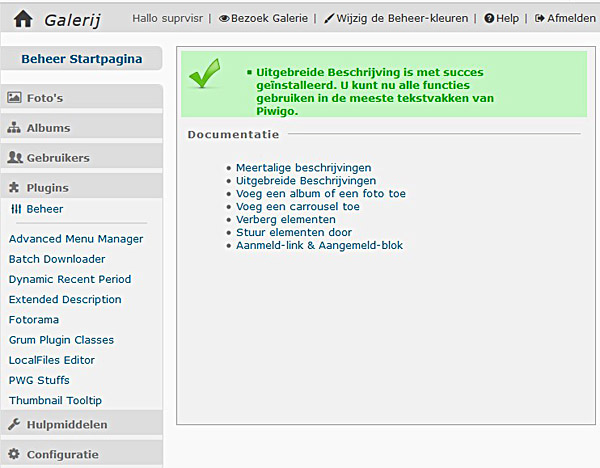Open the Meertalige beschrijvingen documentation link
The width and height of the screenshot is (600, 468).
(303, 168)
